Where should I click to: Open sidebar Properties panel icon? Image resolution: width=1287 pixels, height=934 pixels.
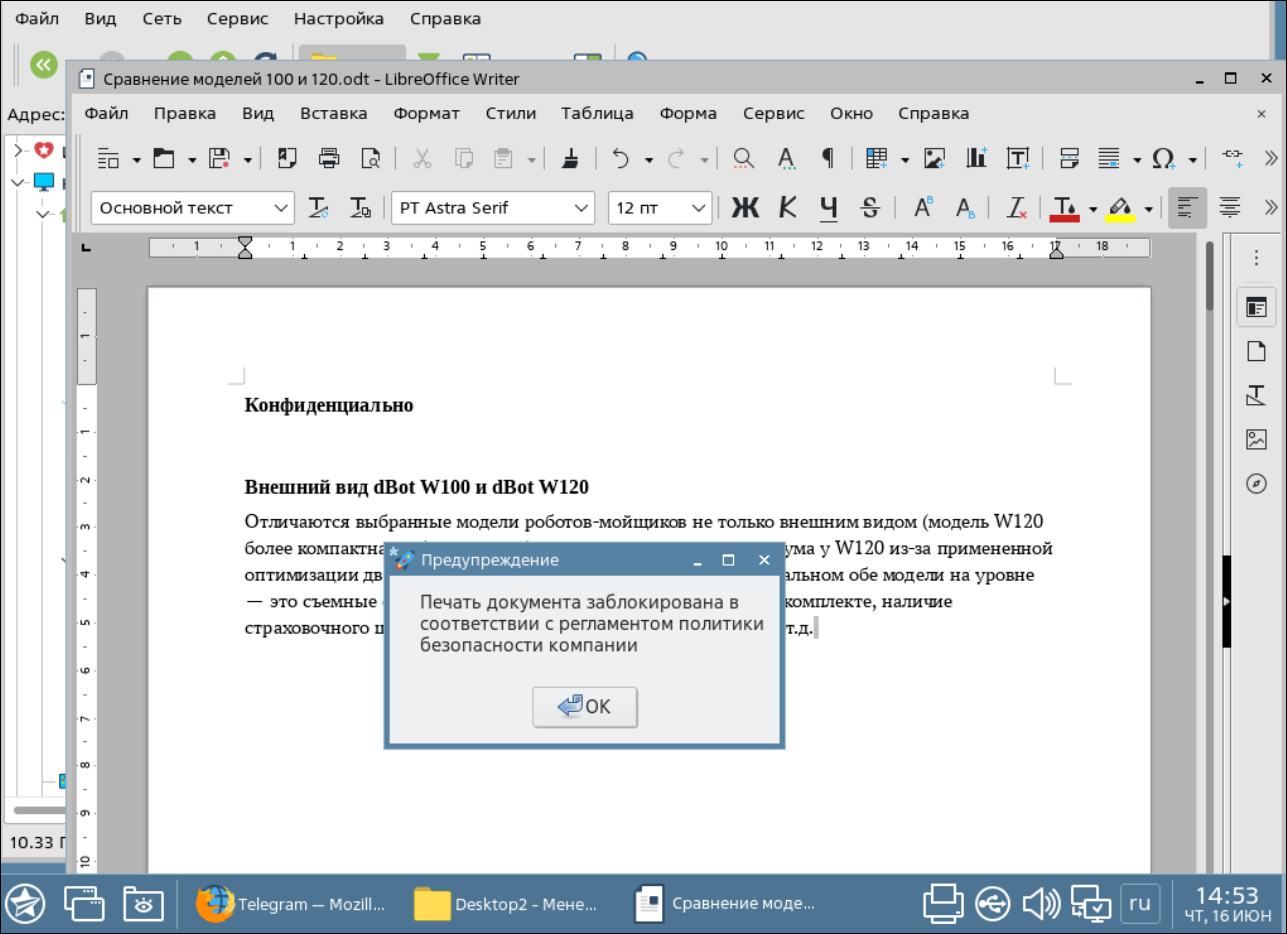[1257, 307]
